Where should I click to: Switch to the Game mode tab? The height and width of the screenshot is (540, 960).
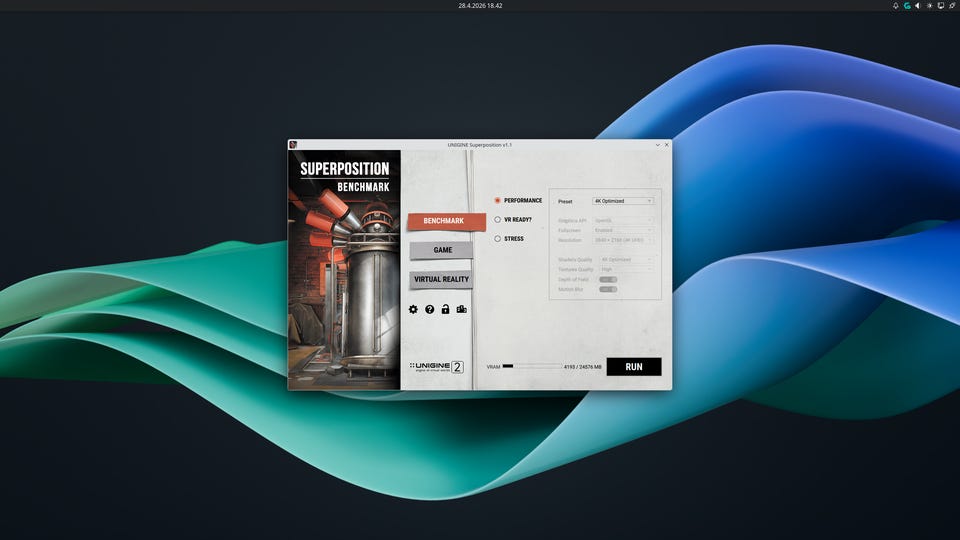point(441,250)
